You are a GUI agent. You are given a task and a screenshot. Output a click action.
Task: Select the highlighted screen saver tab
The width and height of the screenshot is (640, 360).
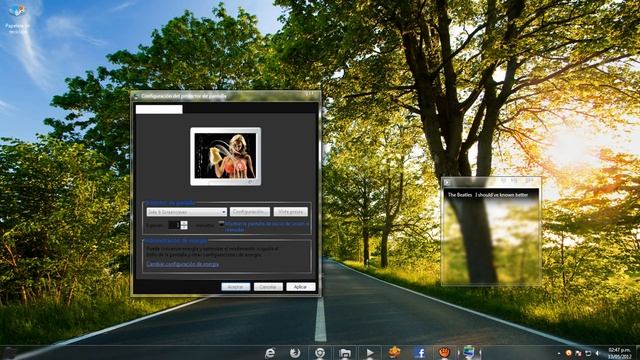[159, 109]
